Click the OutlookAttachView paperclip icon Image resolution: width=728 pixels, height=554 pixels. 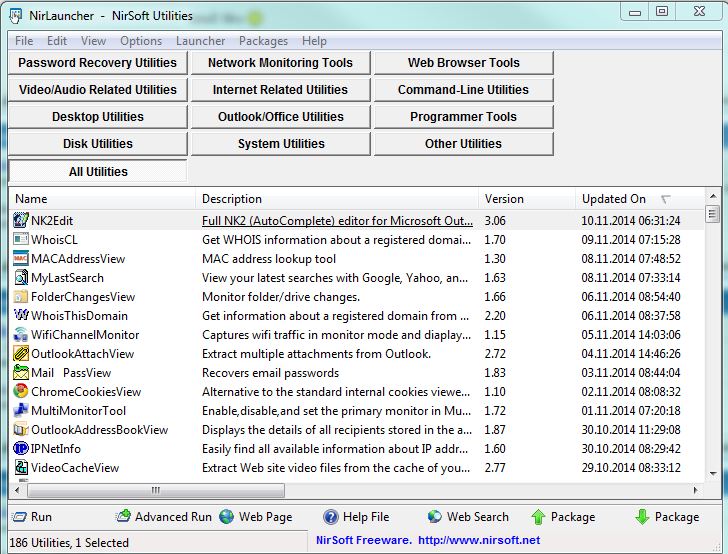21,353
